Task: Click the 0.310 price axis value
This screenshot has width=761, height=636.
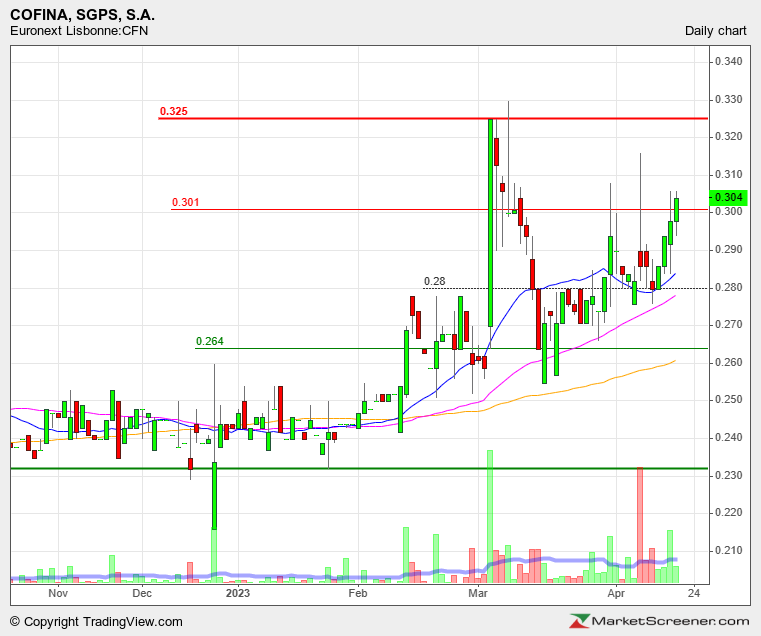Action: [728, 174]
